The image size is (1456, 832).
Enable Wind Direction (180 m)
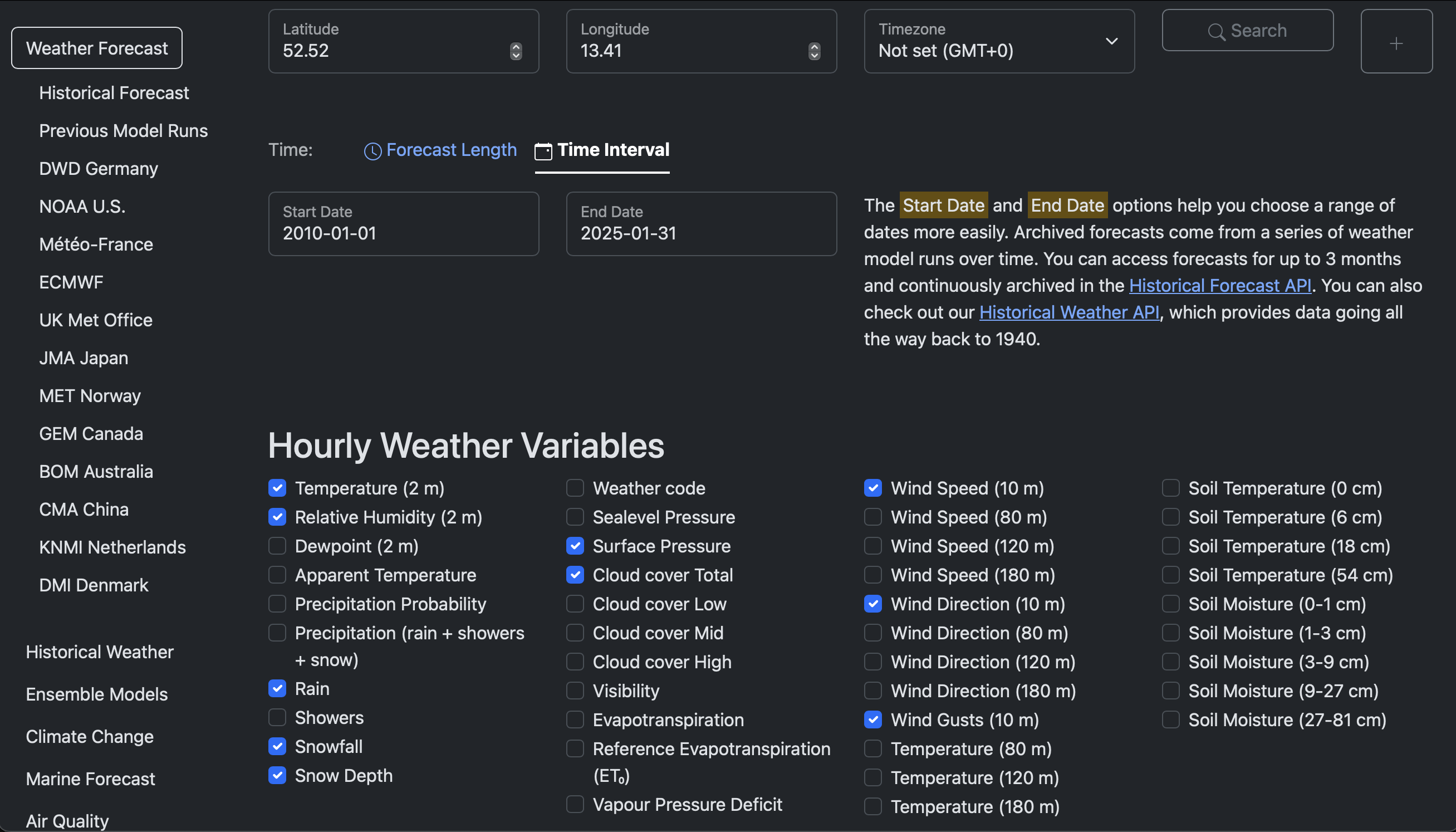pyautogui.click(x=873, y=691)
